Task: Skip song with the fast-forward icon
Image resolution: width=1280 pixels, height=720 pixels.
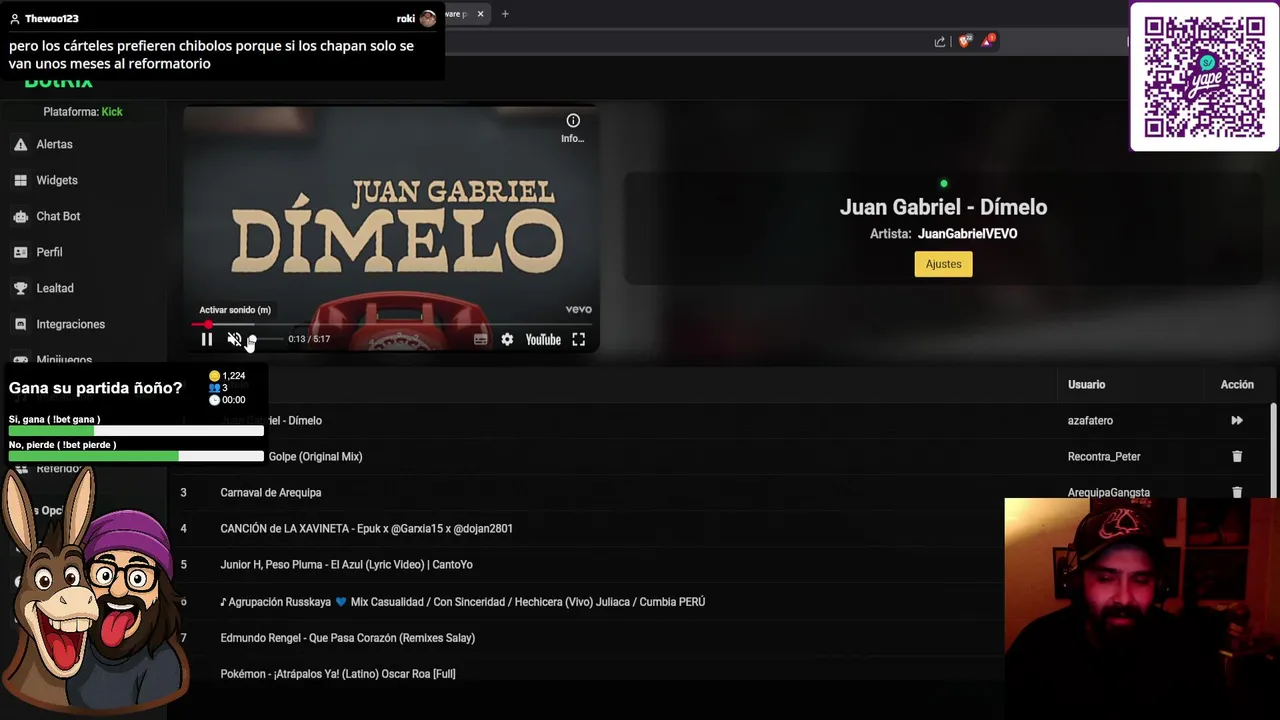Action: (x=1237, y=421)
